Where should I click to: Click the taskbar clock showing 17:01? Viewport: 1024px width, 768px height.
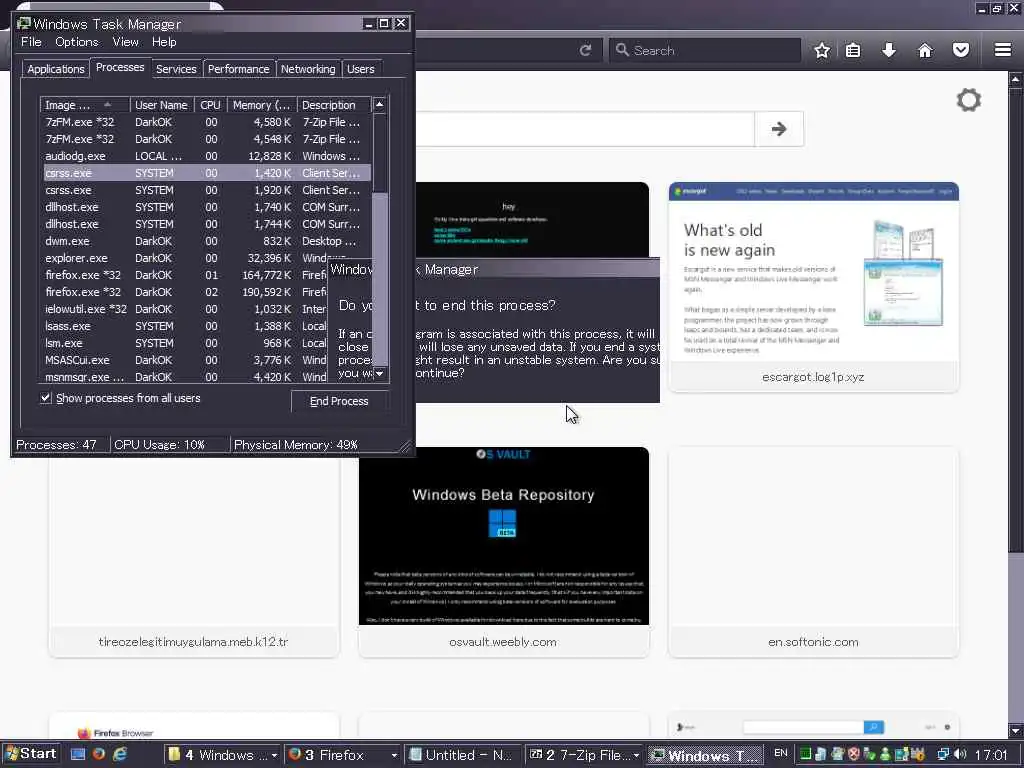[990, 755]
